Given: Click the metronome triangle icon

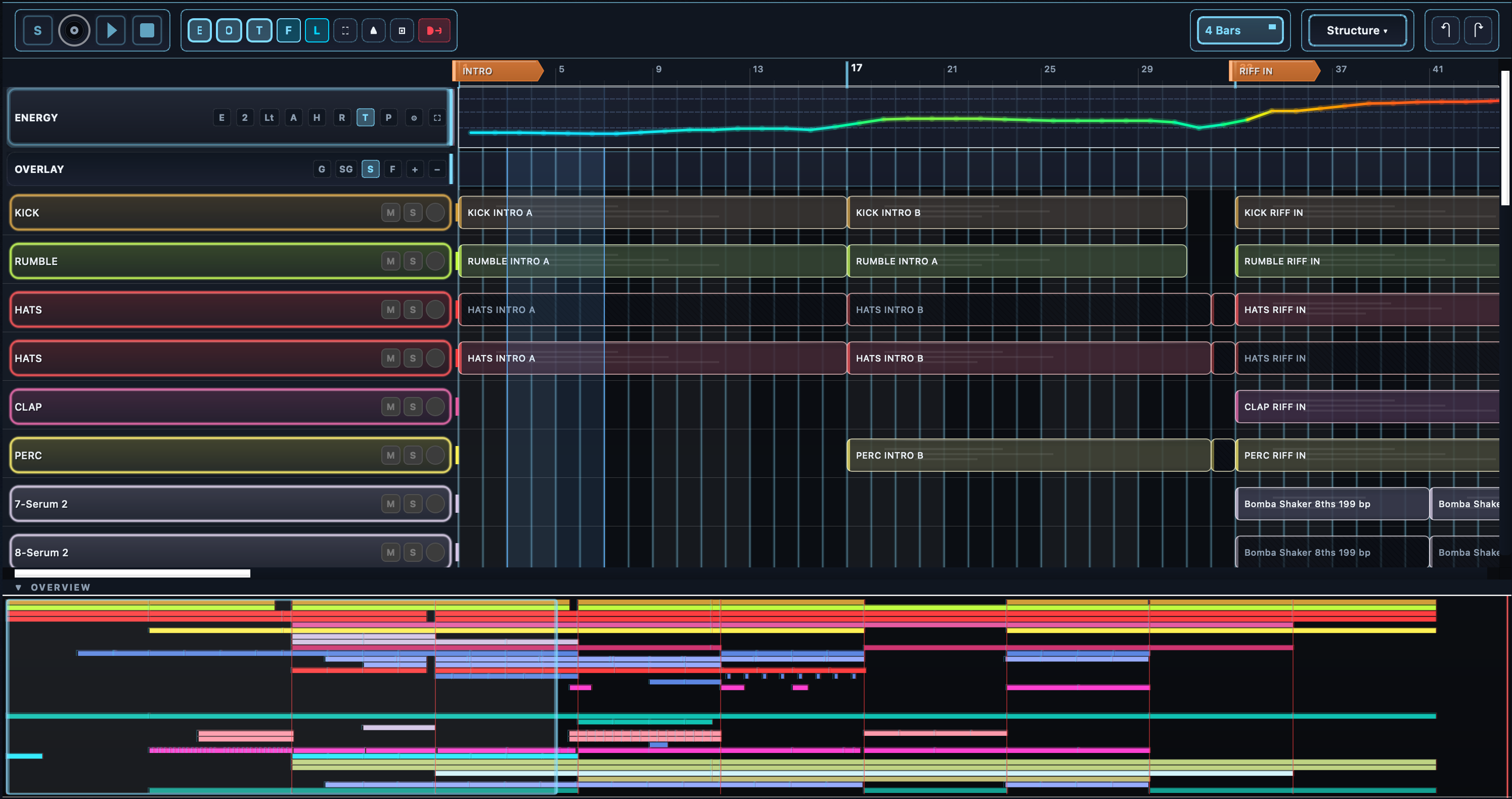Looking at the screenshot, I should point(373,30).
